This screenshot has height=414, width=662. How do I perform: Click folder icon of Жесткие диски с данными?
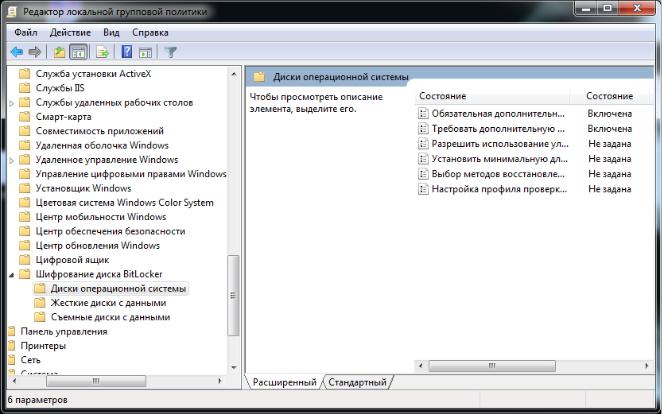[x=40, y=303]
